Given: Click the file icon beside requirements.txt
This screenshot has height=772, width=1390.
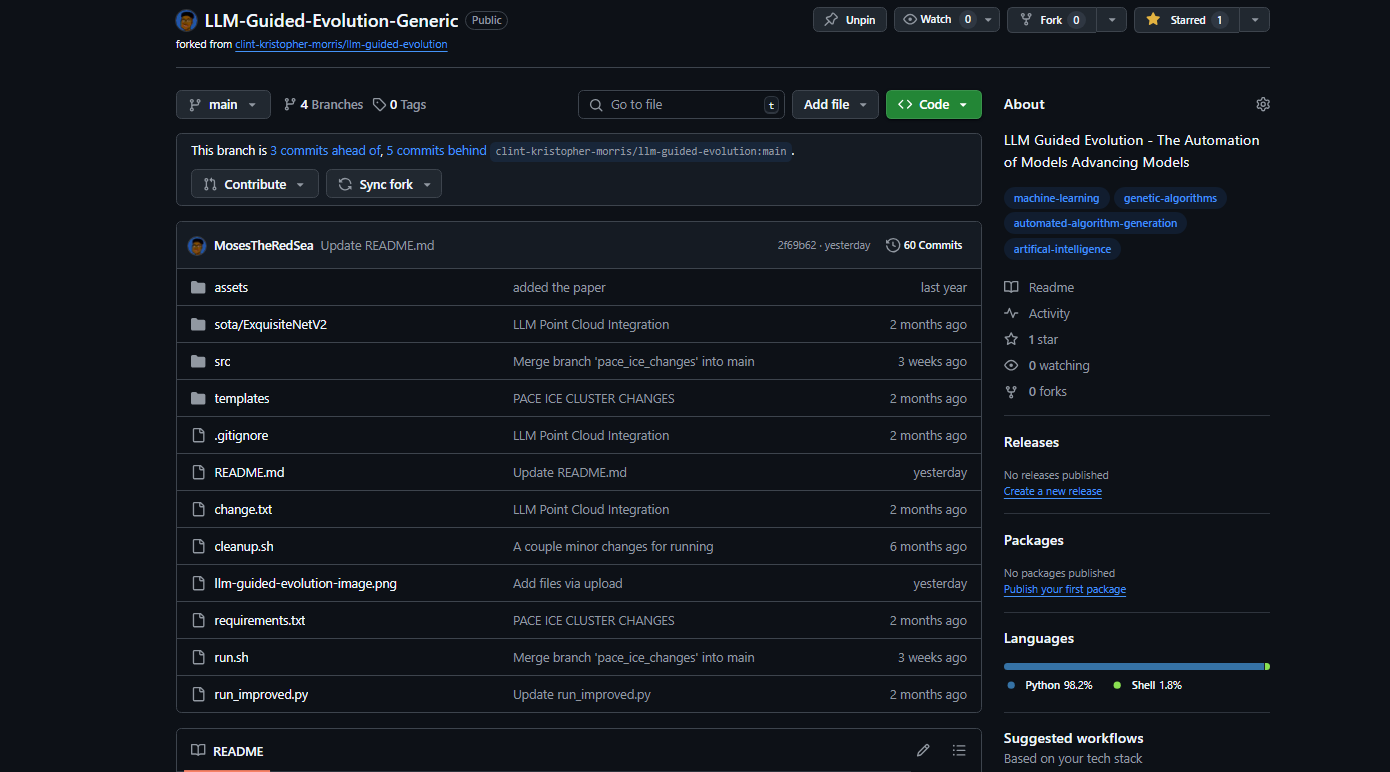Looking at the screenshot, I should click(x=197, y=620).
